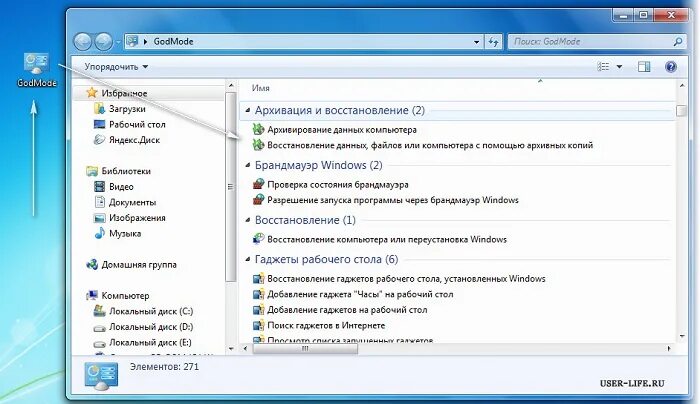Screen dimensions: 700x404
Task: Click the GodMode address bar location icon
Action: (x=132, y=41)
